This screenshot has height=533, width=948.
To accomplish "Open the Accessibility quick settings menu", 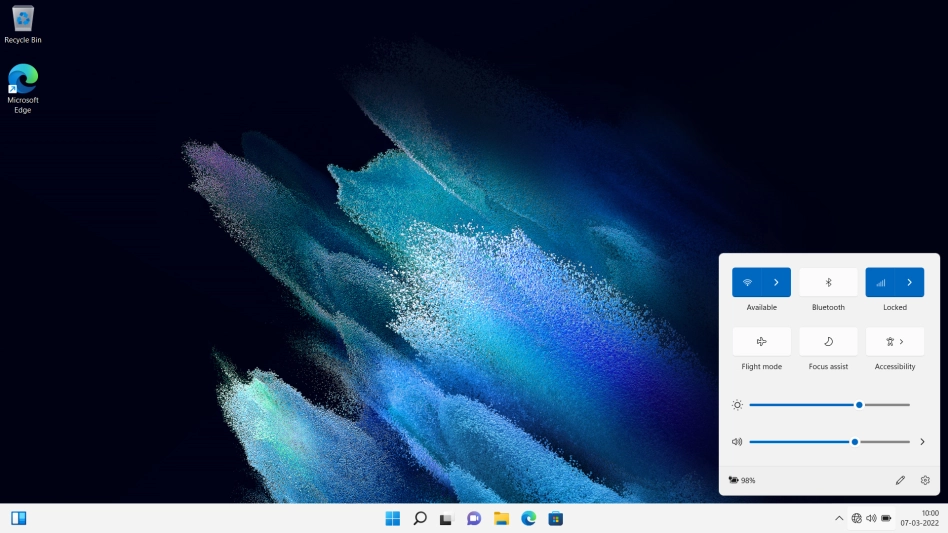I will pos(895,342).
